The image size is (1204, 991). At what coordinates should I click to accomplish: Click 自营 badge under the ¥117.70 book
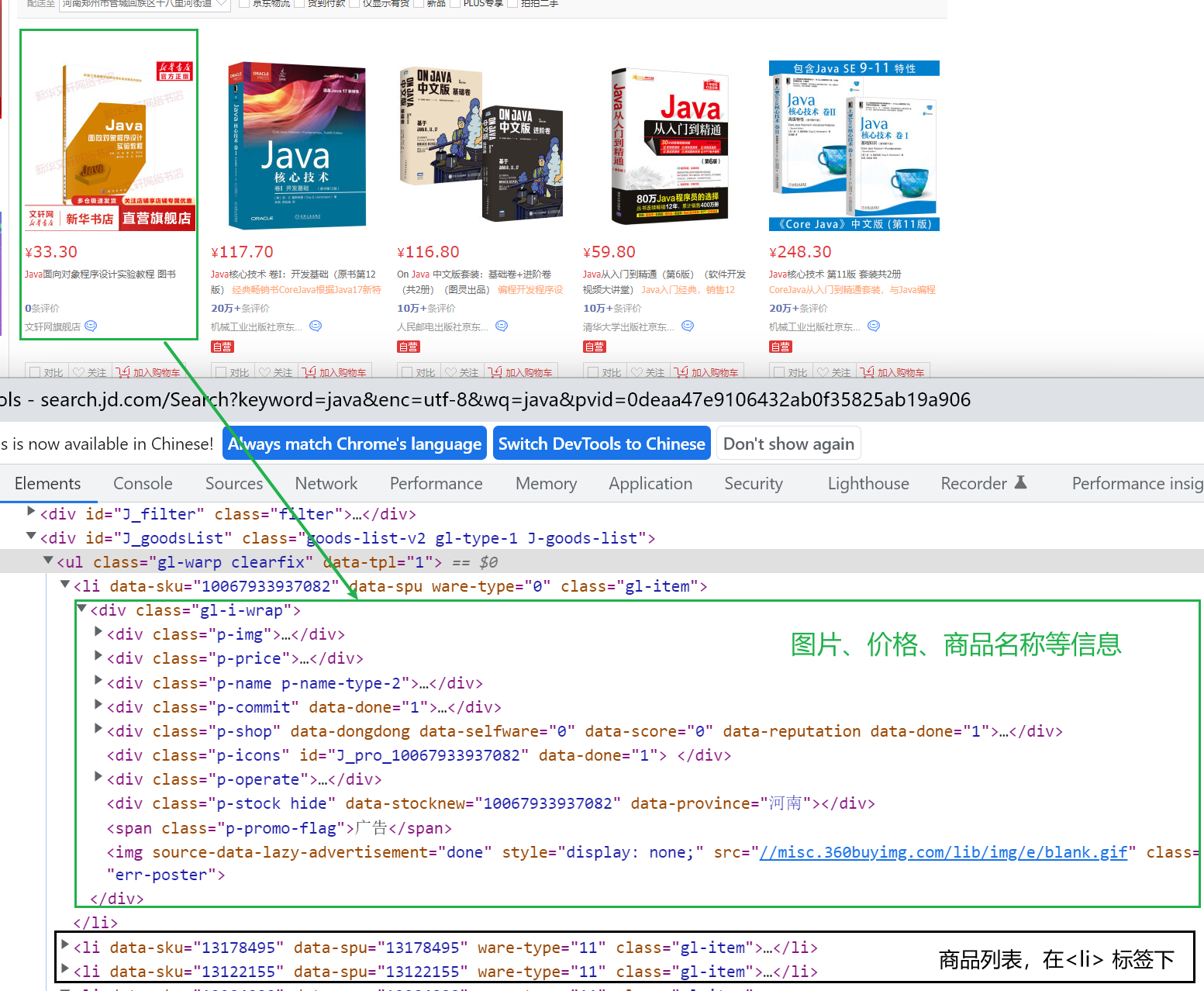pos(223,347)
